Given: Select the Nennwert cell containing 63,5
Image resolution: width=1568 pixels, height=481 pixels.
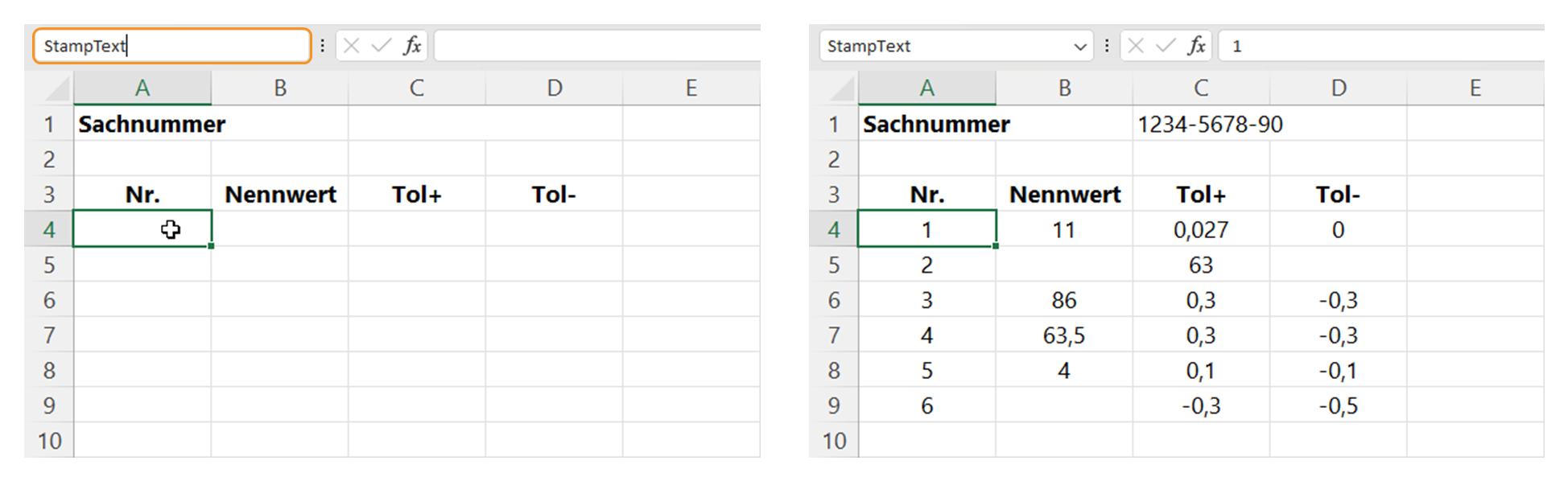Looking at the screenshot, I should point(1064,335).
